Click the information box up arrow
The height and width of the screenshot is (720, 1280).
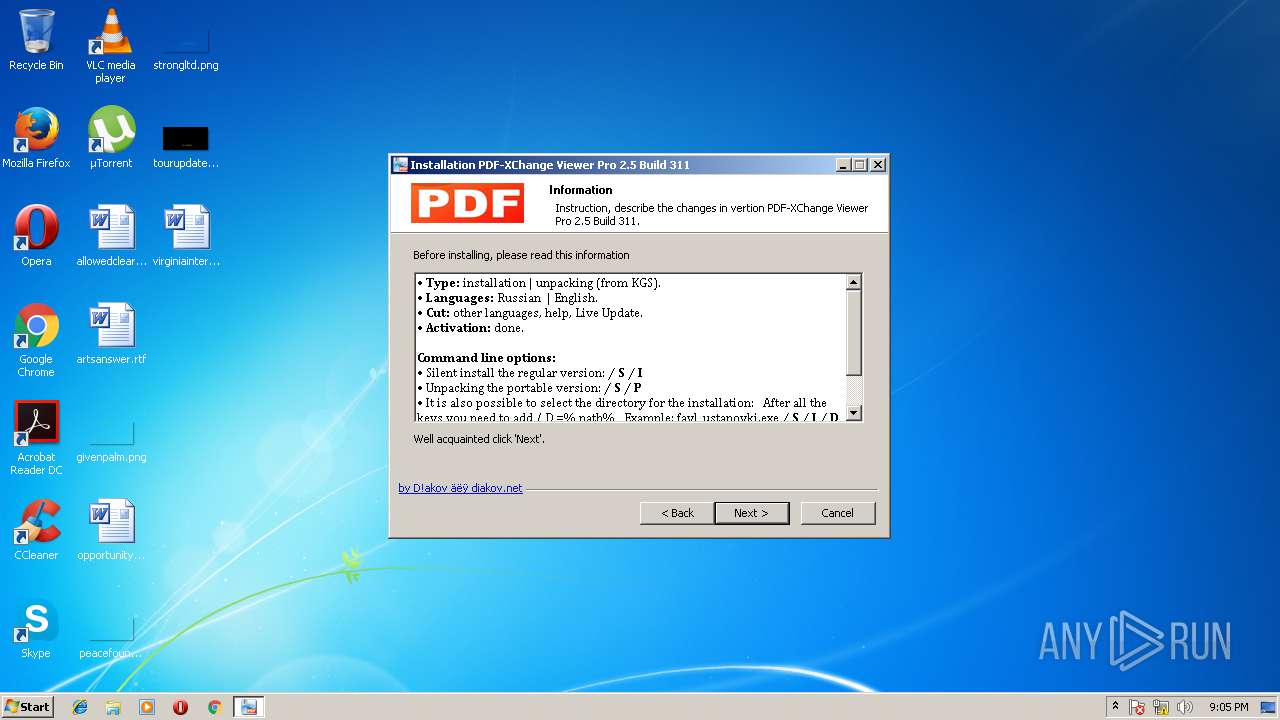click(853, 282)
